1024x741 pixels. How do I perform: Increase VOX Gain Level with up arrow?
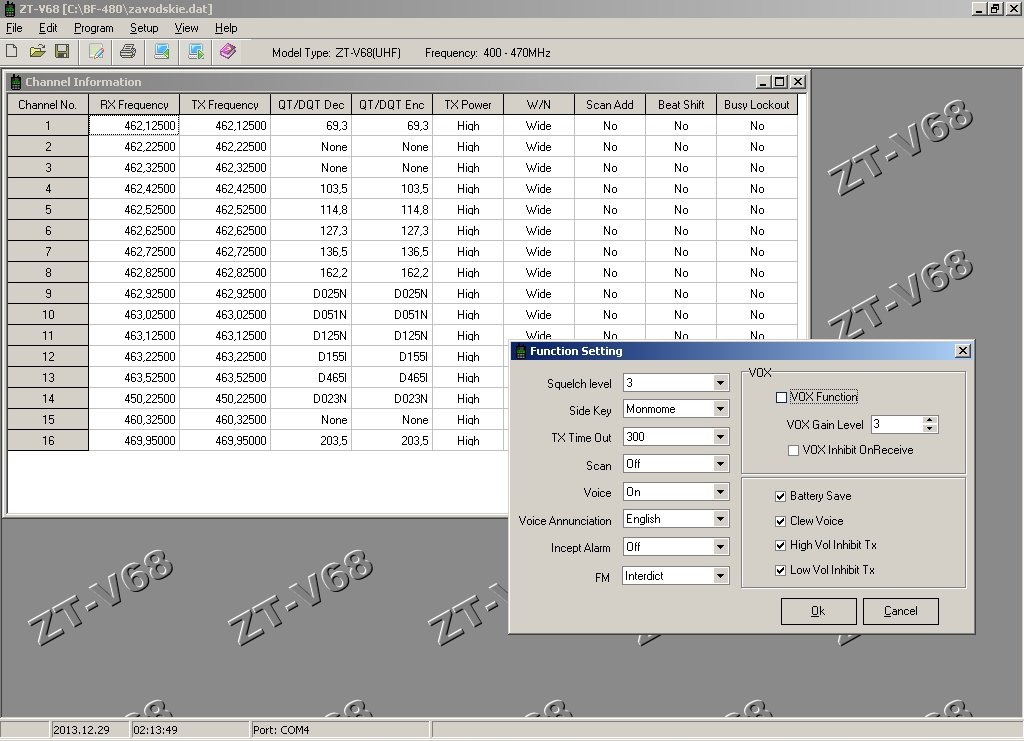pos(931,420)
